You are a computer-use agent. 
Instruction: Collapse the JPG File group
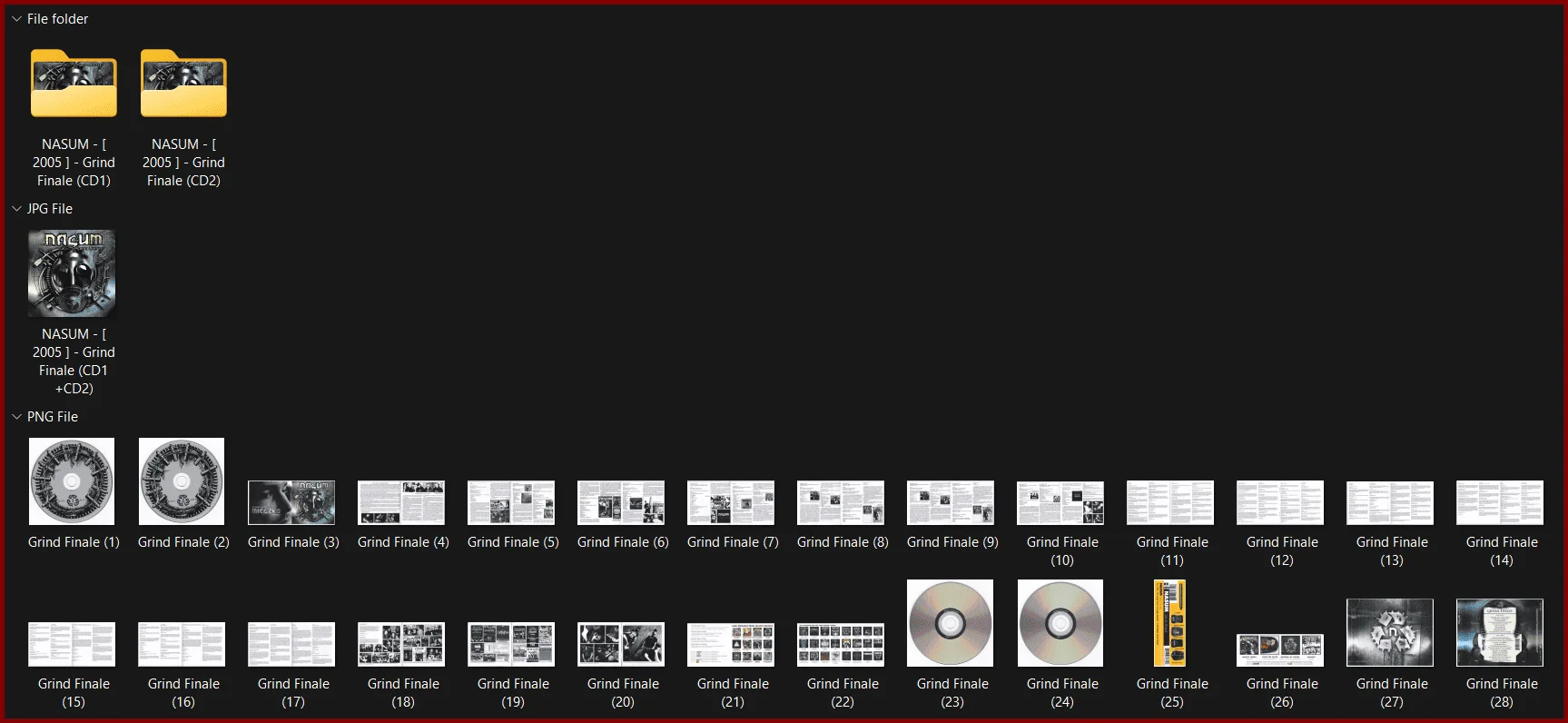16,209
